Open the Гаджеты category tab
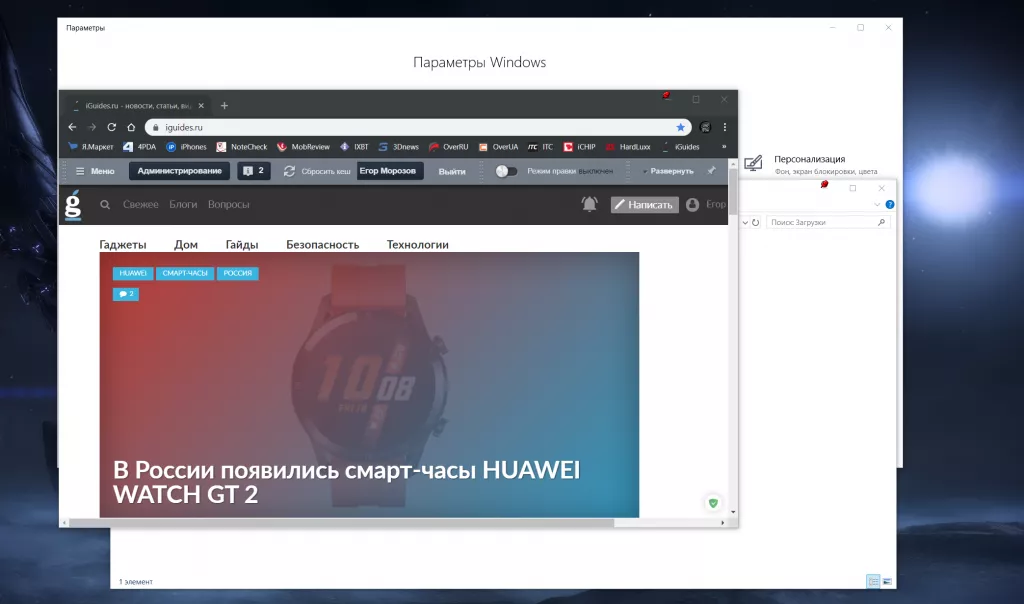This screenshot has height=604, width=1024. (x=123, y=244)
